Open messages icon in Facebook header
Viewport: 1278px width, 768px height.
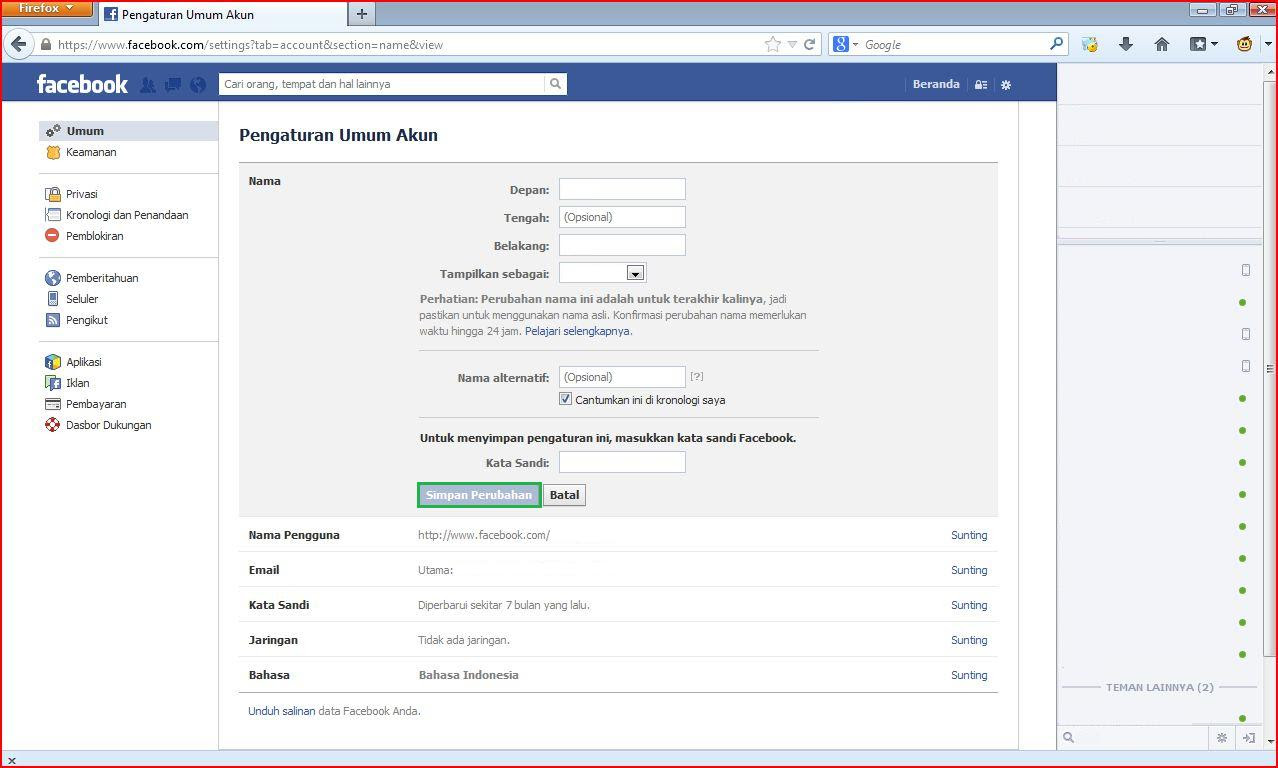pos(173,85)
